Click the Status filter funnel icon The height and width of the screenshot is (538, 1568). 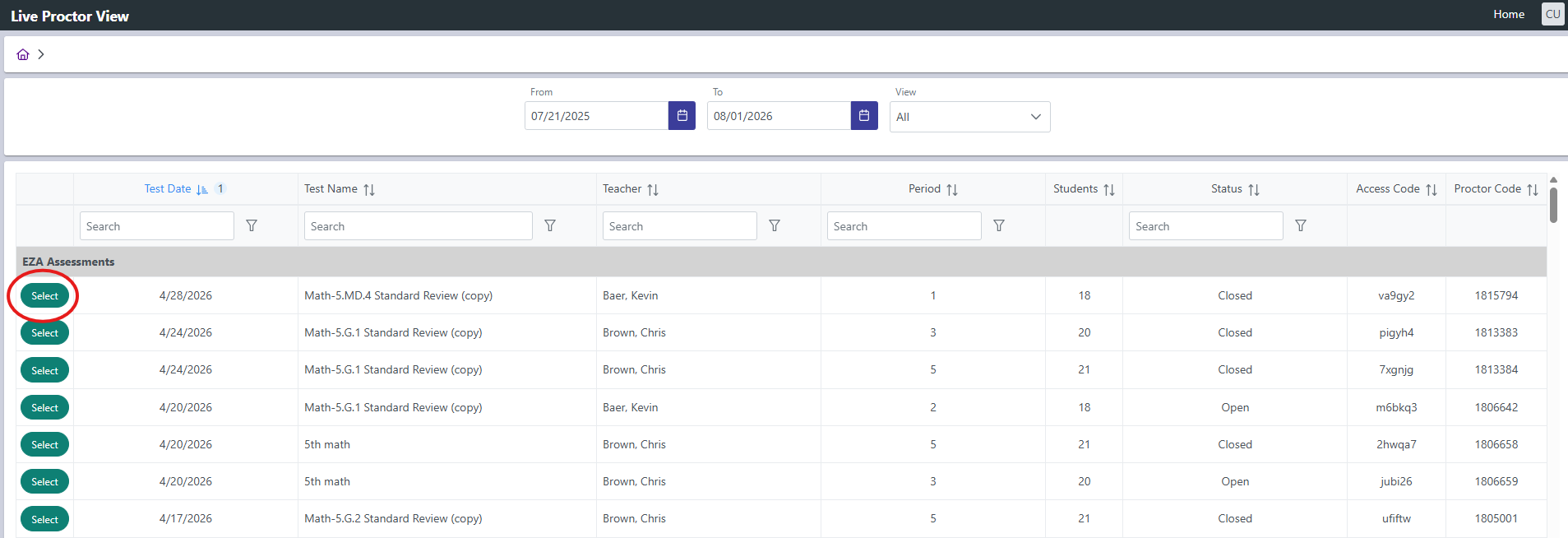(1301, 225)
